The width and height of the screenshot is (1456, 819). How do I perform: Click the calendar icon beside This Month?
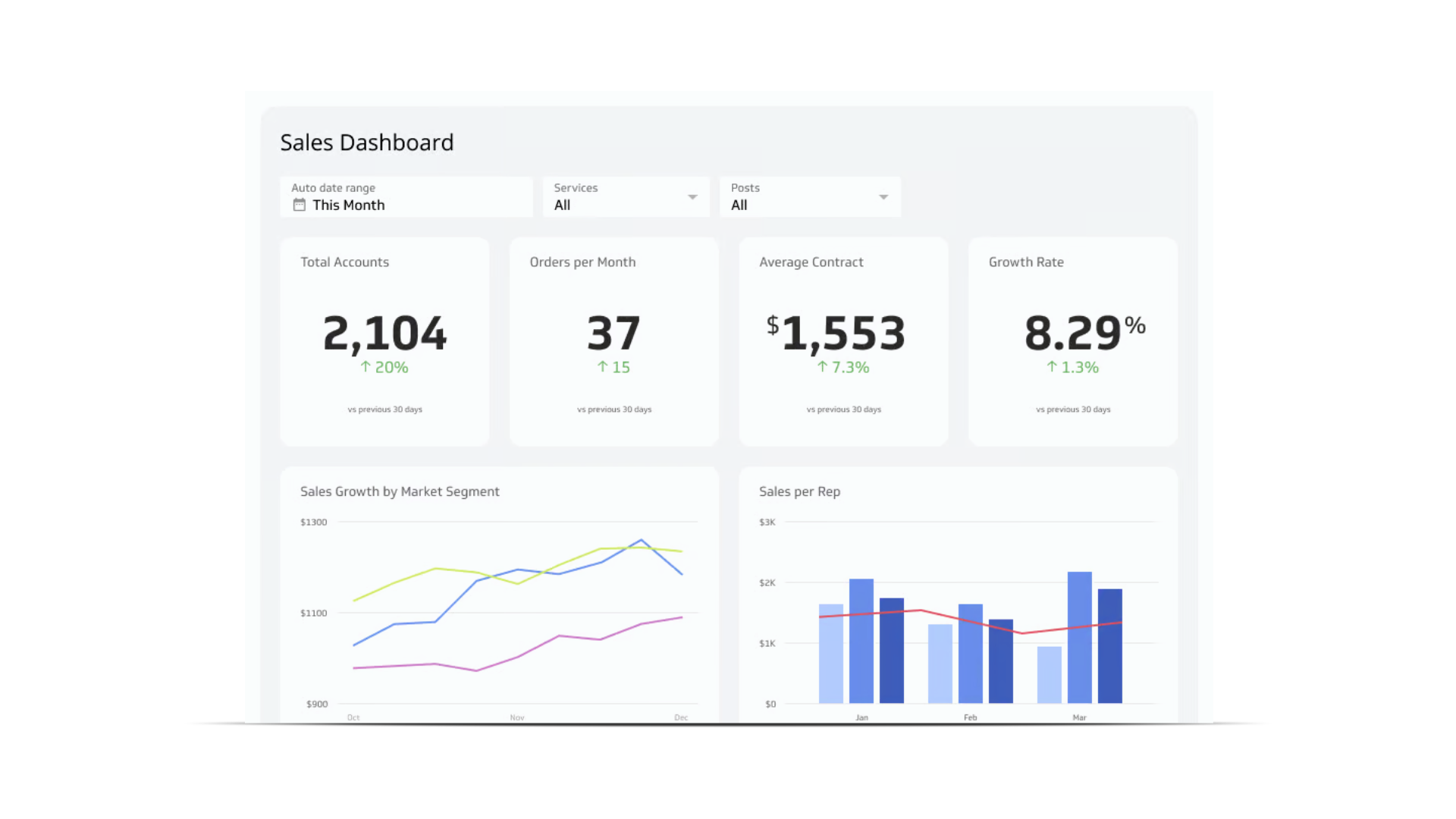300,205
